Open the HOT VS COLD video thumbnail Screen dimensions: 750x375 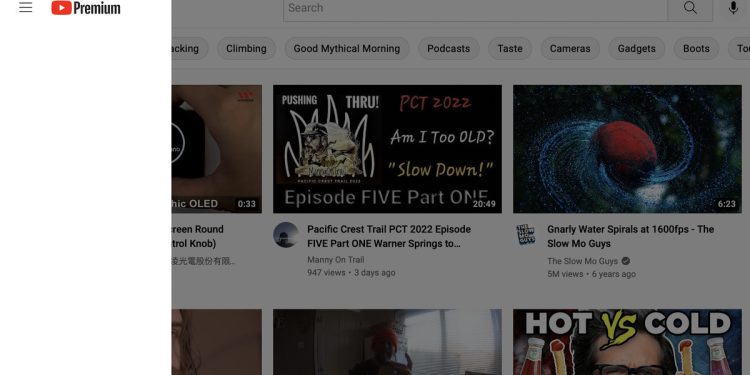(x=627, y=342)
